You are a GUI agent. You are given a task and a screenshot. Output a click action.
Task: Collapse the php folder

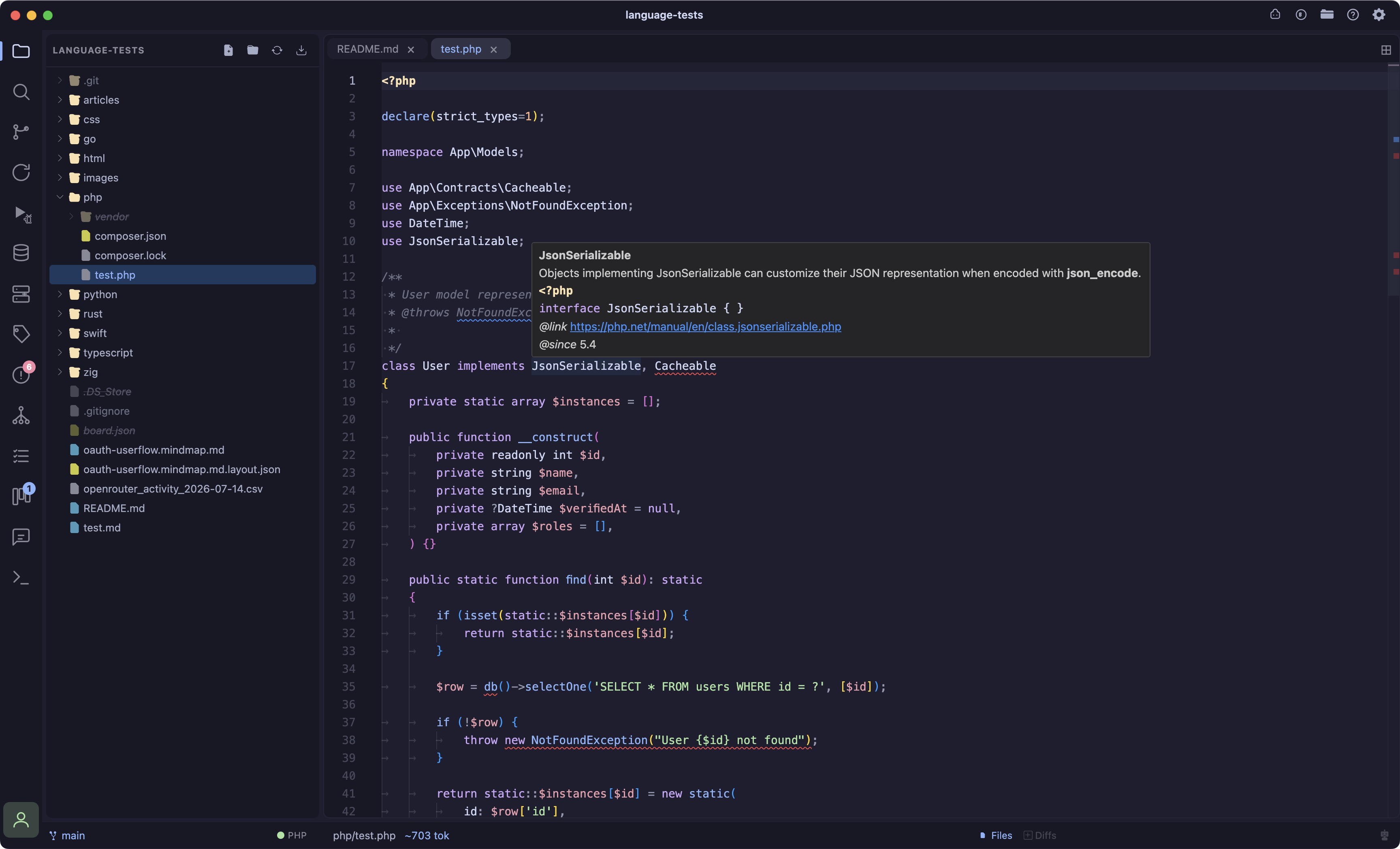(x=60, y=197)
